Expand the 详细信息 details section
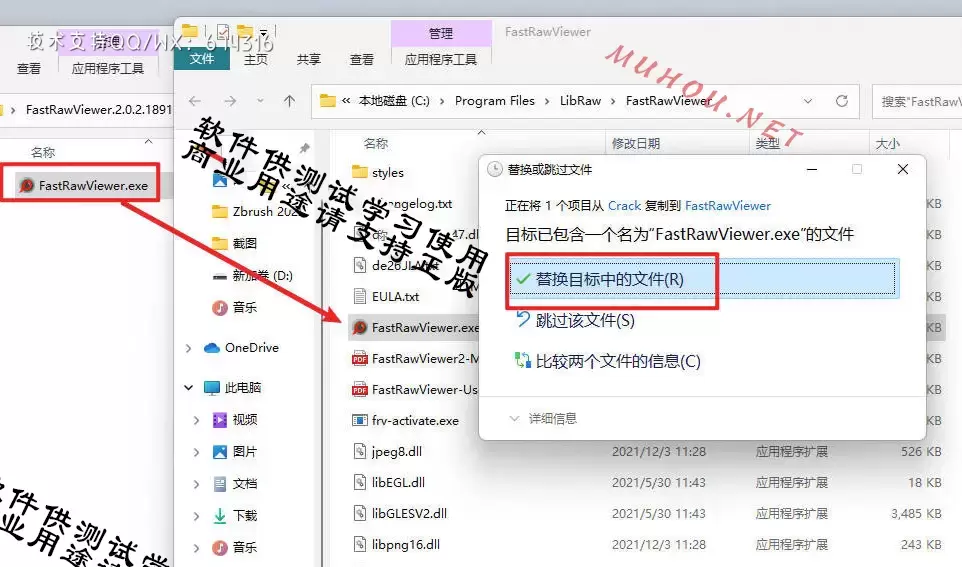The image size is (962, 567). 543,418
